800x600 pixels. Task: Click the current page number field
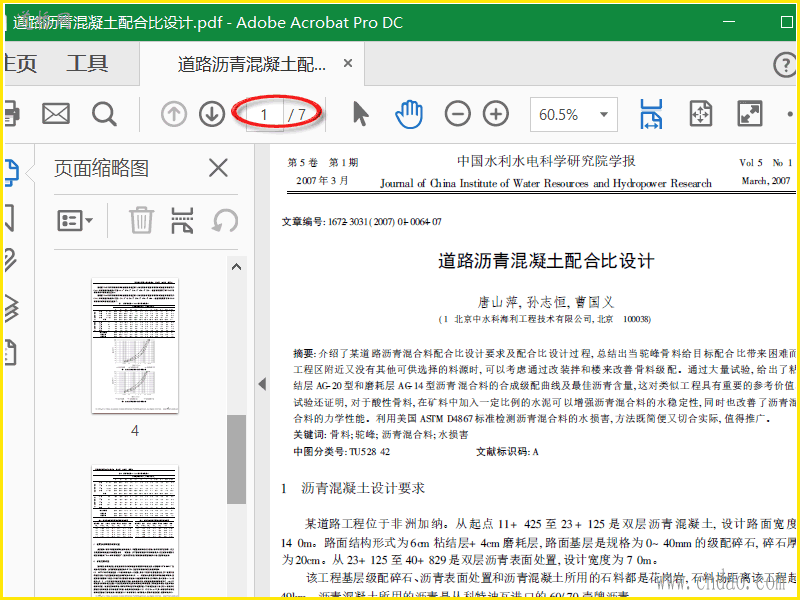coord(264,114)
